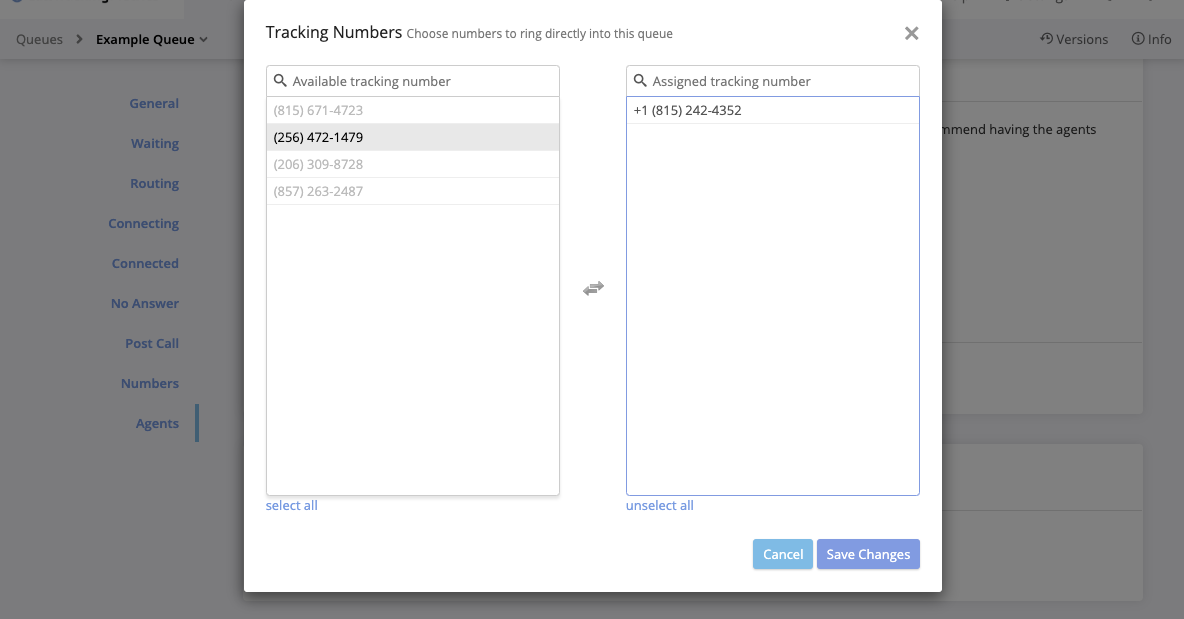The image size is (1184, 619).
Task: Click the unselect all link
Action: click(x=659, y=505)
